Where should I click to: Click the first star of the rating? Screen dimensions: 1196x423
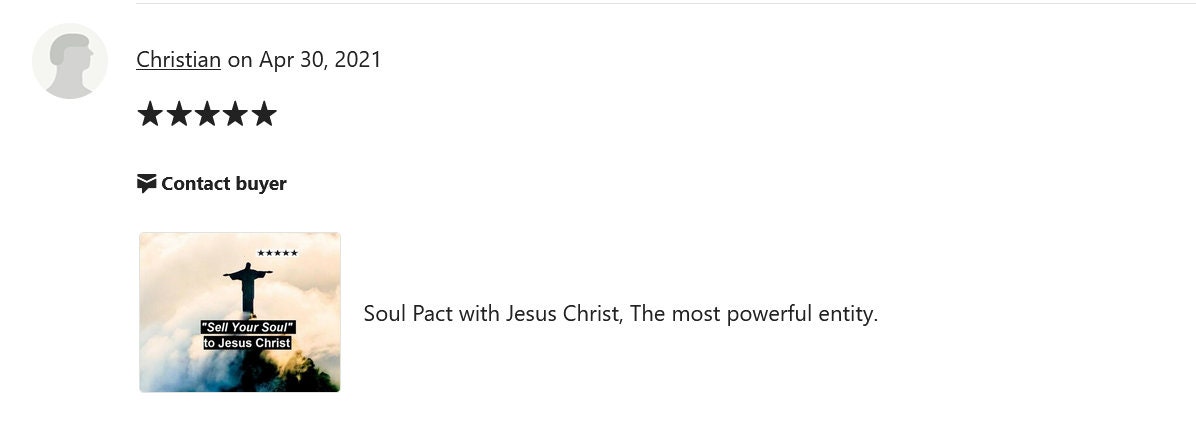click(150, 114)
